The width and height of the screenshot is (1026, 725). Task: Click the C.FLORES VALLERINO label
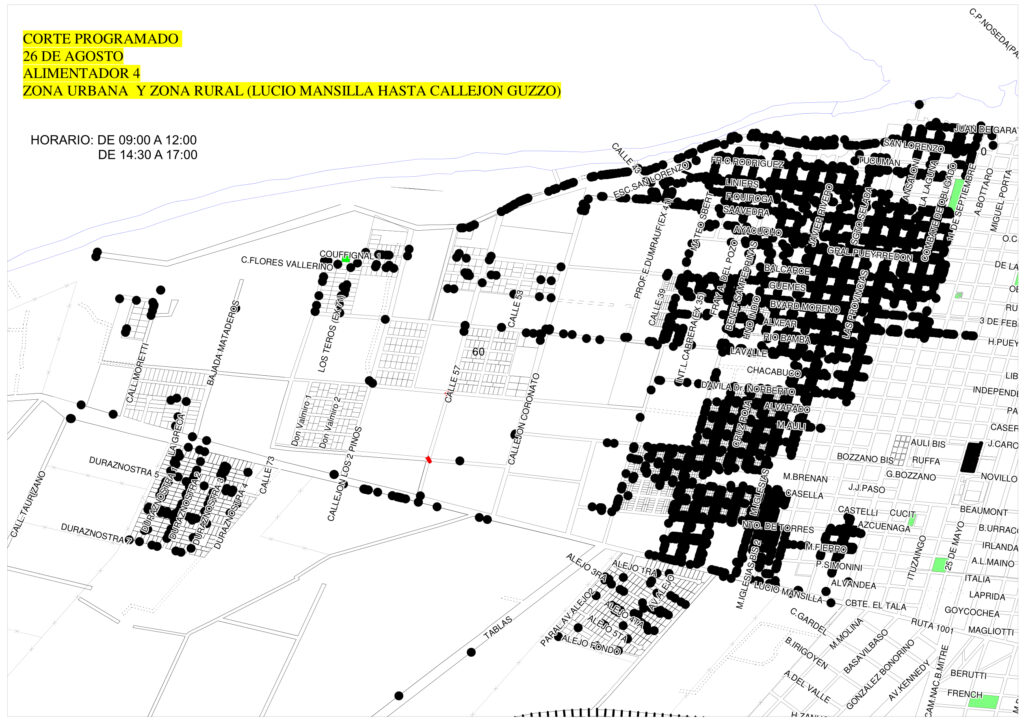[x=287, y=263]
